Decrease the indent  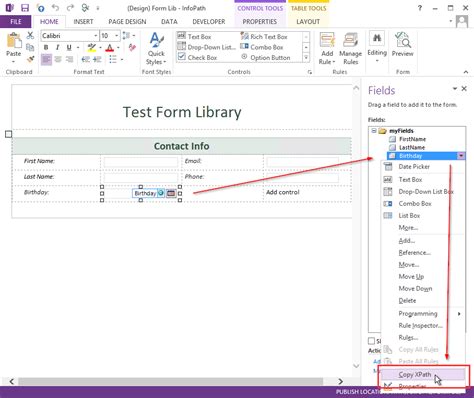86,60
